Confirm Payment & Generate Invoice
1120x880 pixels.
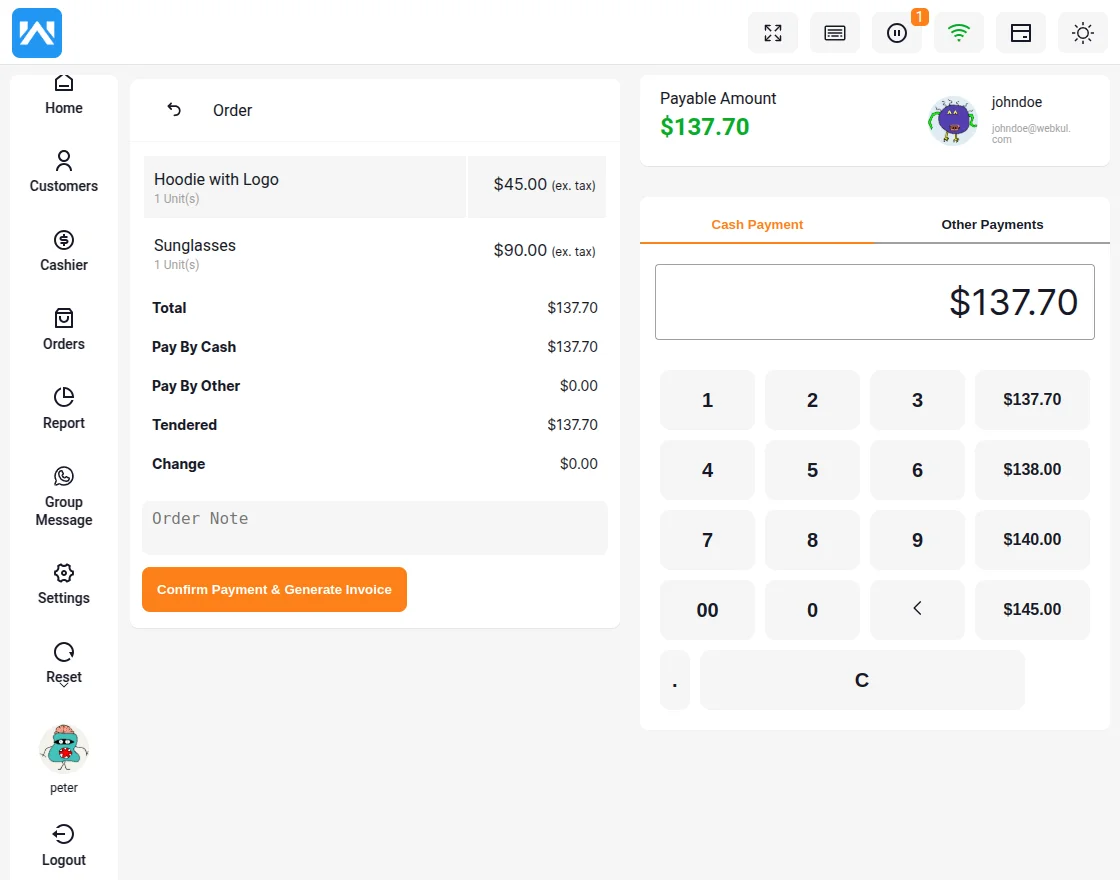pos(274,590)
